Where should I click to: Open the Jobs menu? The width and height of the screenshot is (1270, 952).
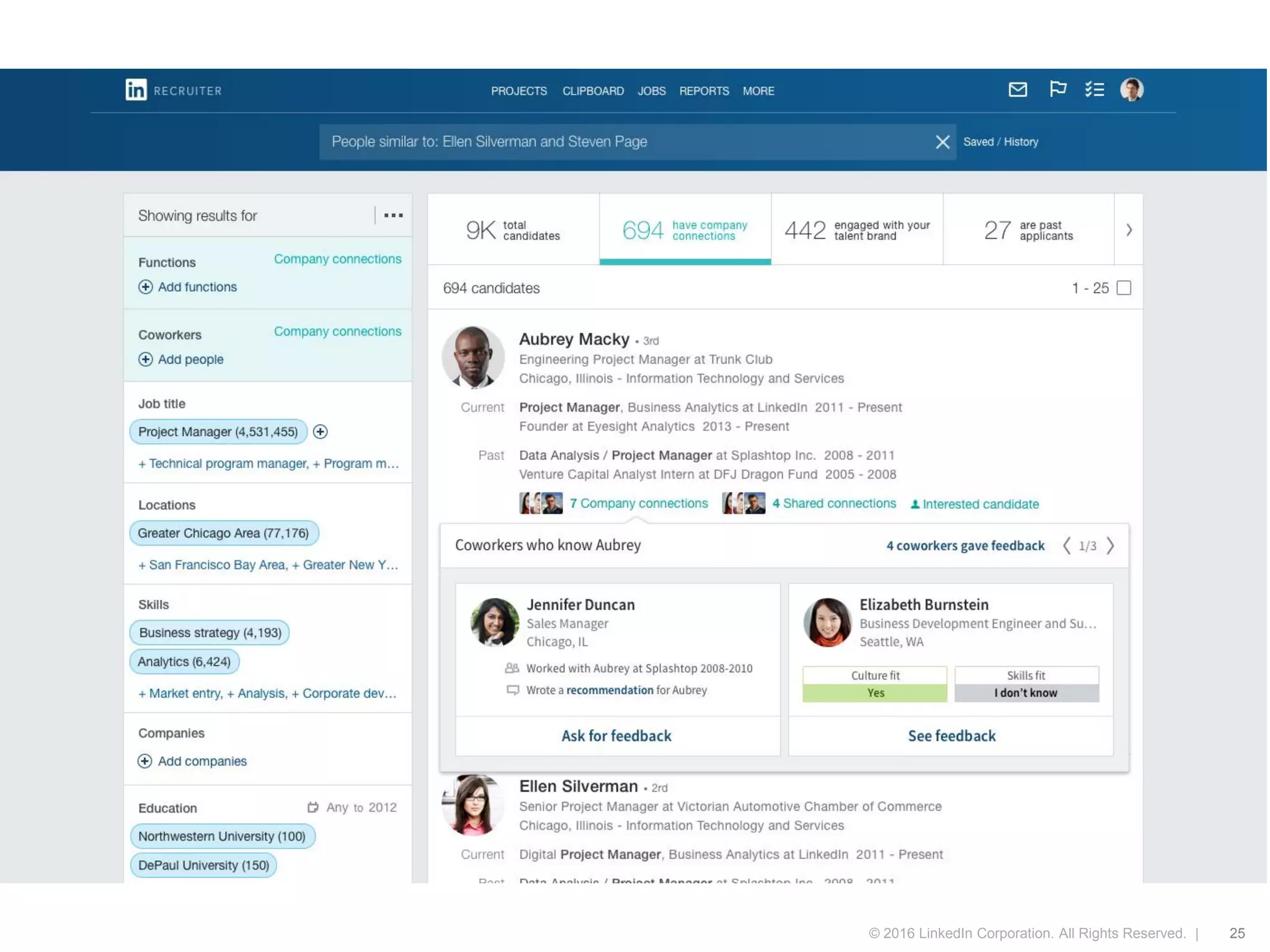[x=652, y=91]
